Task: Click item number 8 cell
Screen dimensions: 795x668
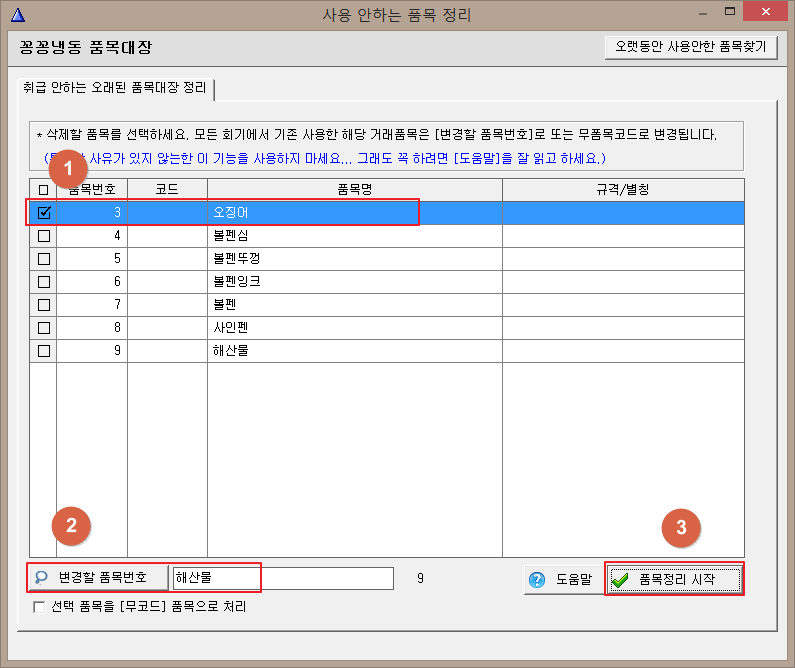Action: coord(92,328)
